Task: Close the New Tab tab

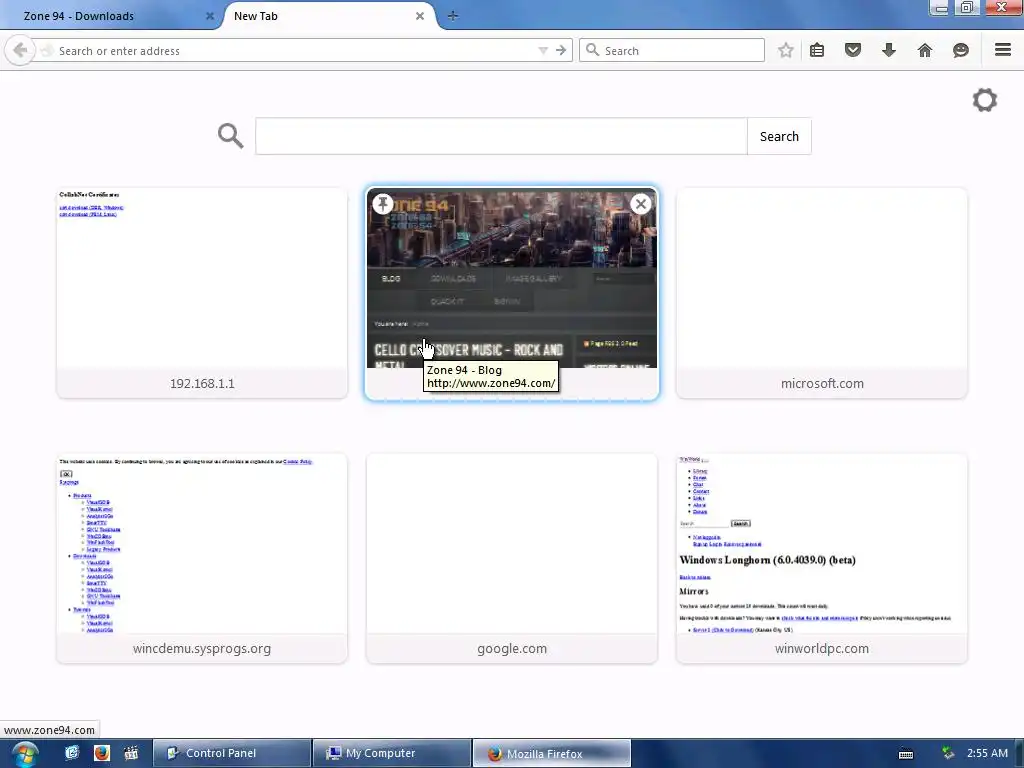Action: tap(420, 16)
